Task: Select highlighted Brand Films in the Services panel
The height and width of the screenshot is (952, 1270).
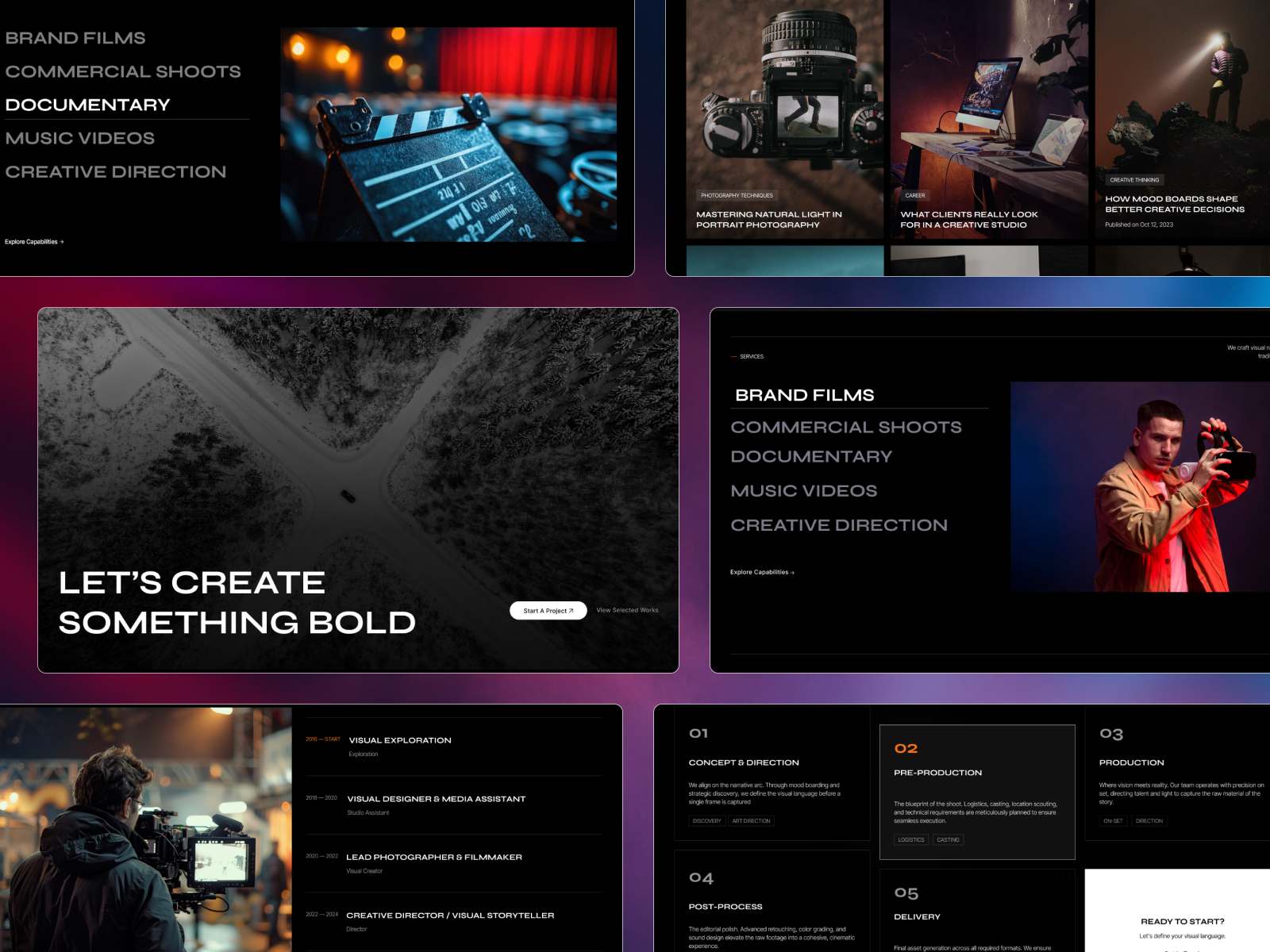Action: point(805,395)
